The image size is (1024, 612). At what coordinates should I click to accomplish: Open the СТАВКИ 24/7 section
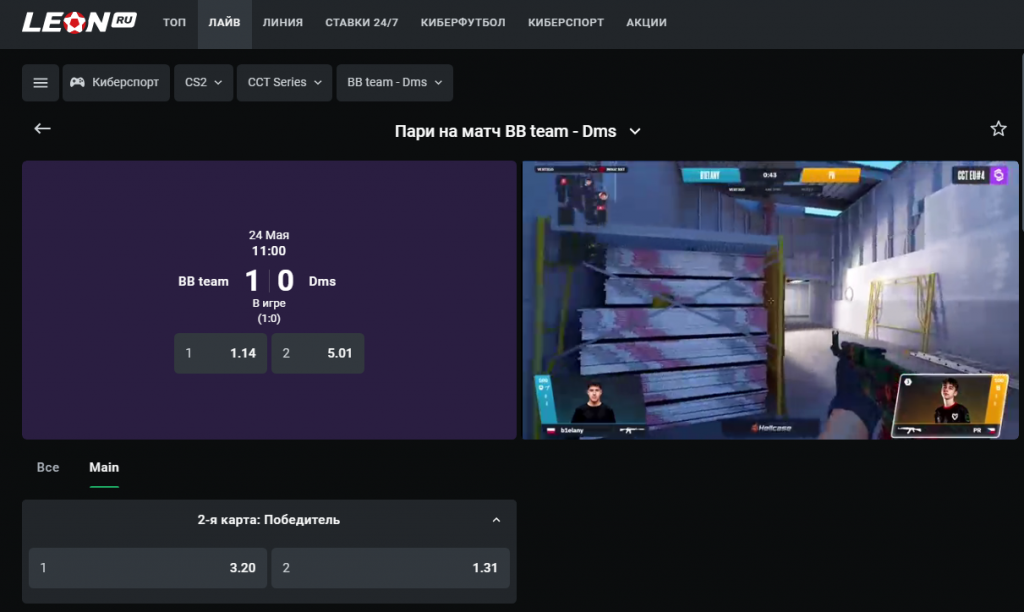pos(362,22)
